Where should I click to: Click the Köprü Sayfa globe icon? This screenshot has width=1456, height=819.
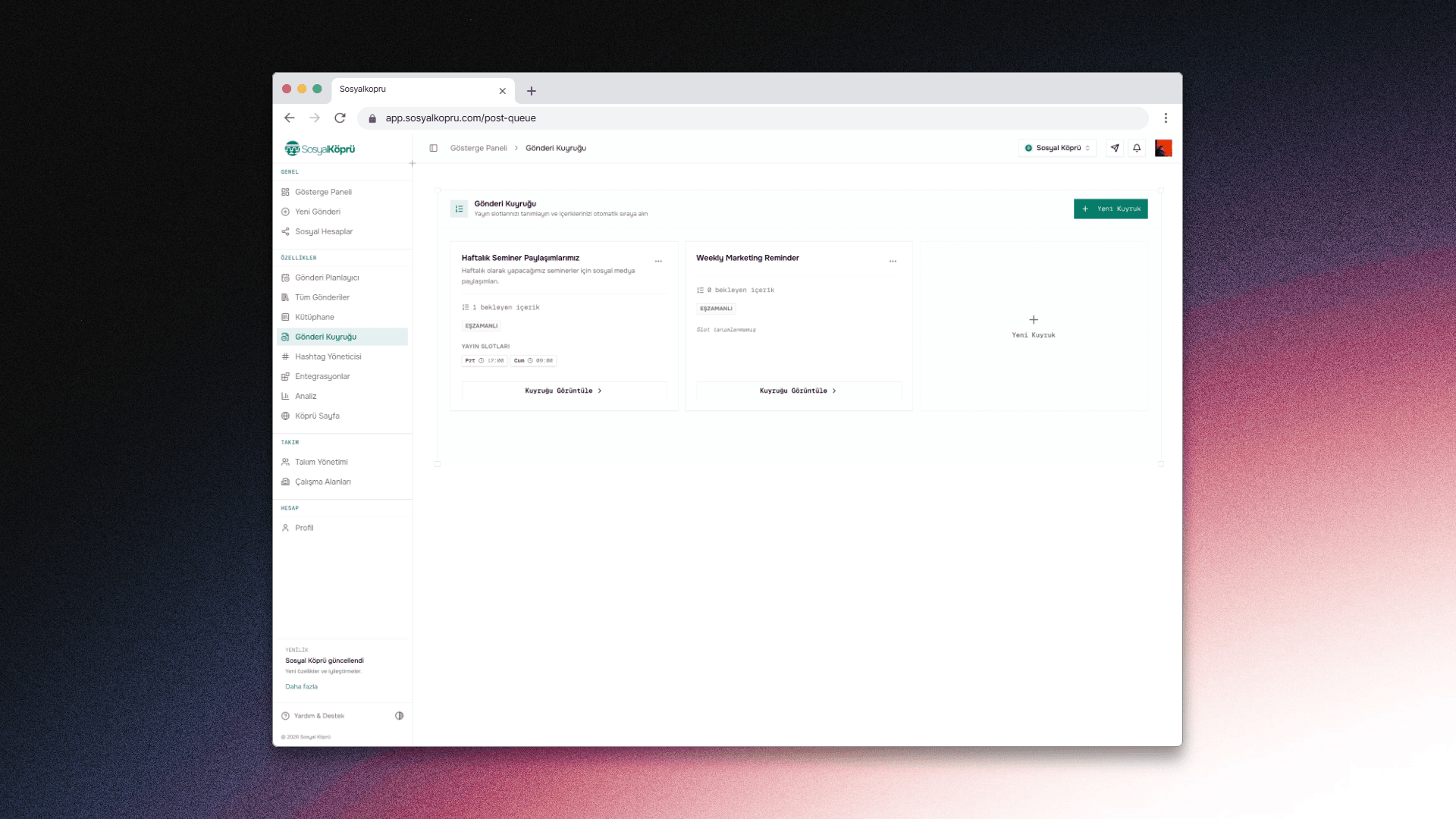click(285, 416)
